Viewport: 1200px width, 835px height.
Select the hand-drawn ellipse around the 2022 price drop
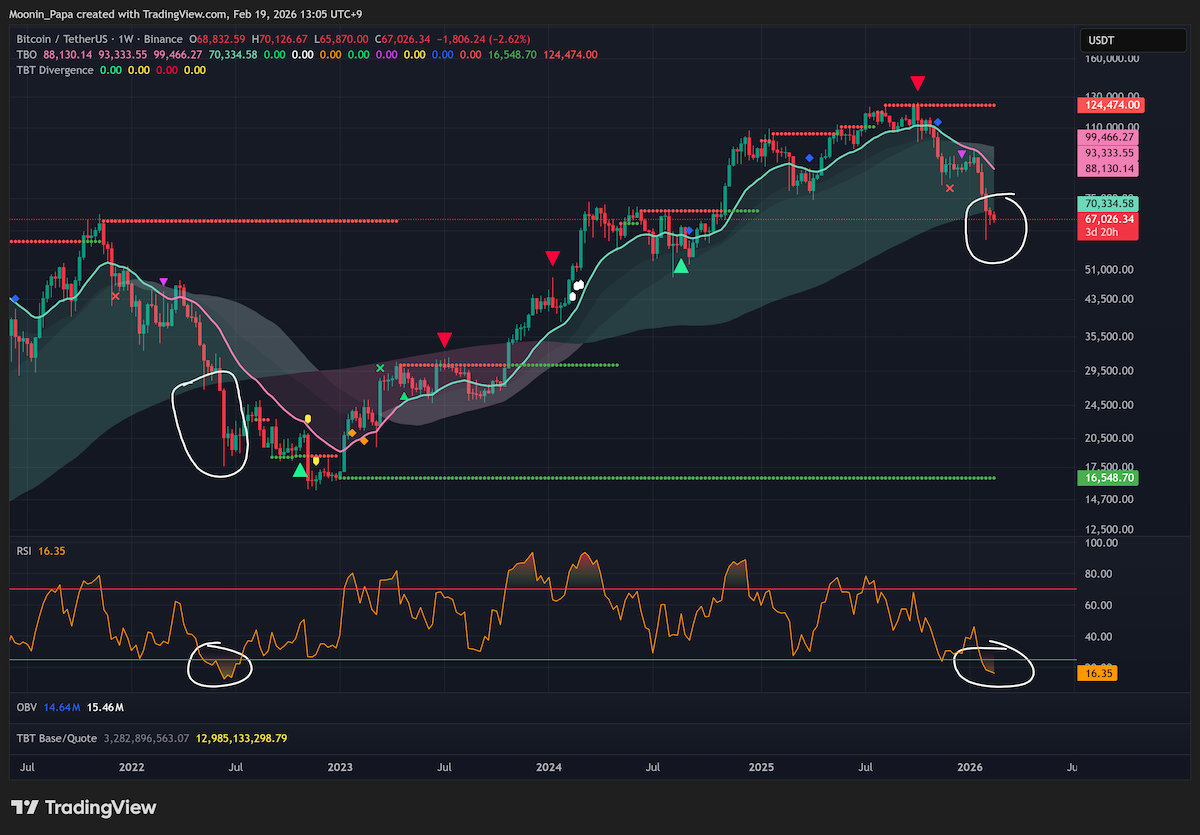pyautogui.click(x=209, y=424)
